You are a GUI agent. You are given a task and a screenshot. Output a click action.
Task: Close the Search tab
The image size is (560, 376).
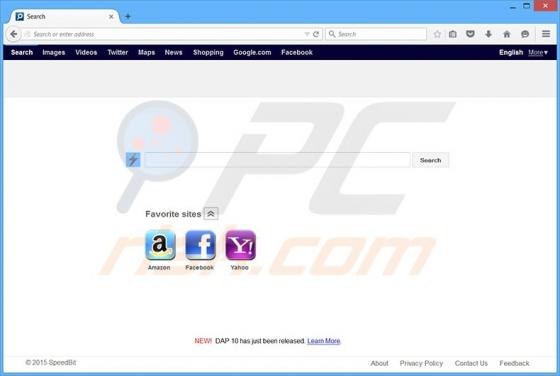pos(111,16)
